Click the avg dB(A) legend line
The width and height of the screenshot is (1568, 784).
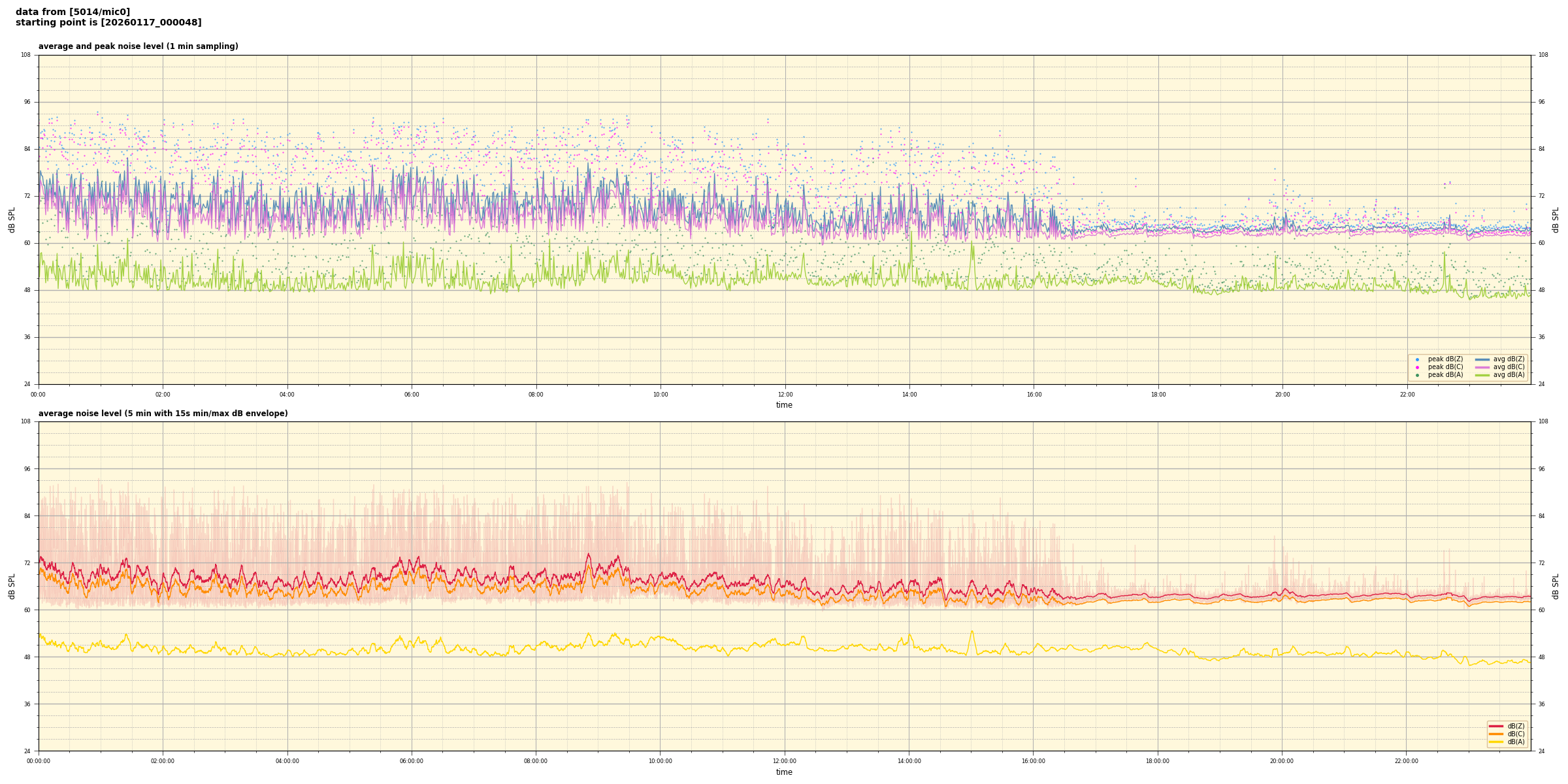pos(1482,375)
